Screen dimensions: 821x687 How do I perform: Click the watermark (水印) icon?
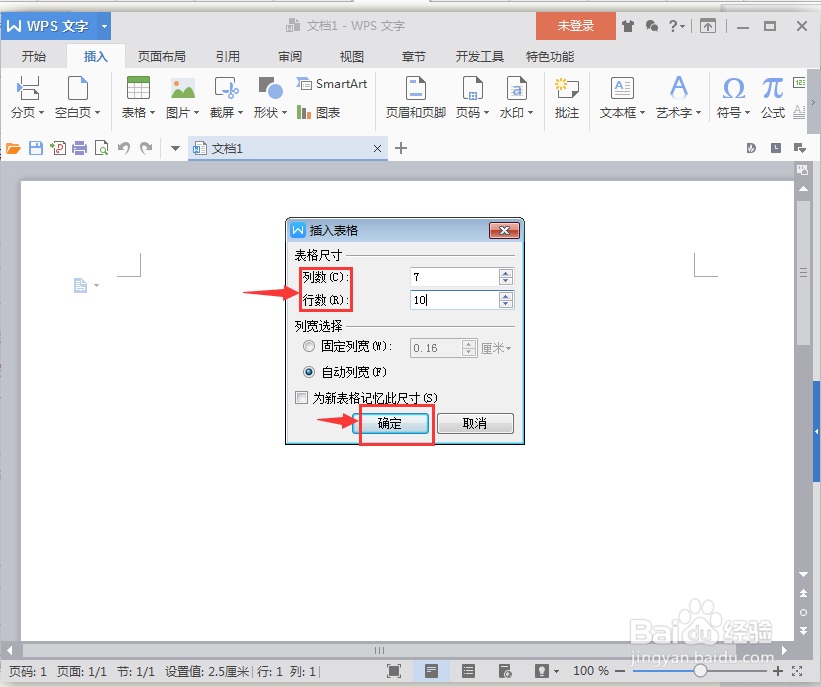[x=517, y=88]
